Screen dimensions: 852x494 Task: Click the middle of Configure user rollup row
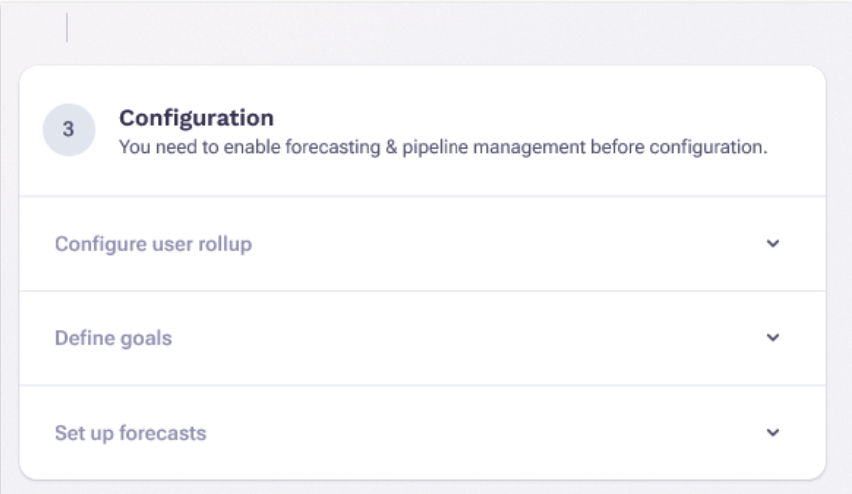click(422, 244)
